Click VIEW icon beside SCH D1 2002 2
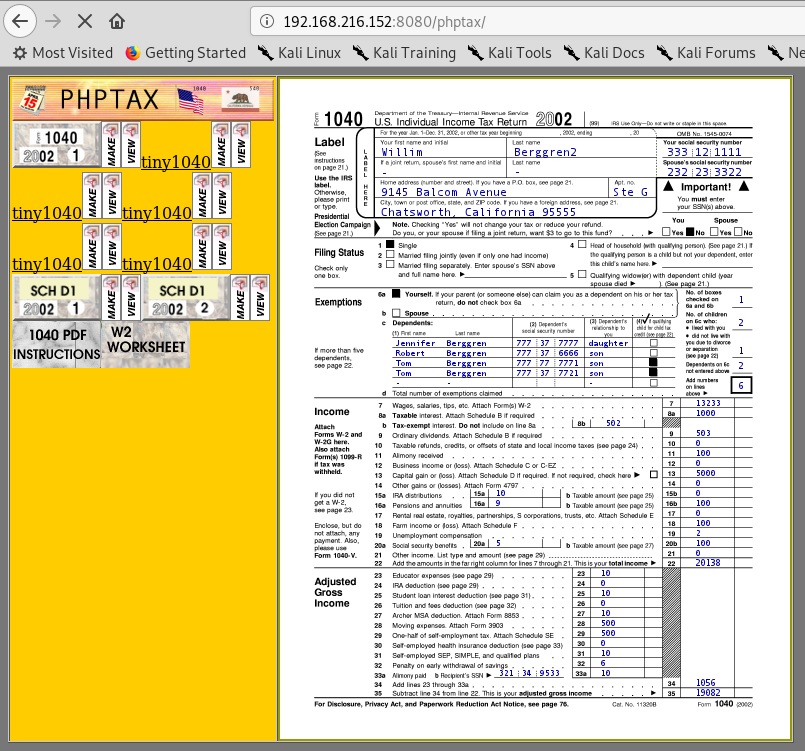 click(x=260, y=298)
